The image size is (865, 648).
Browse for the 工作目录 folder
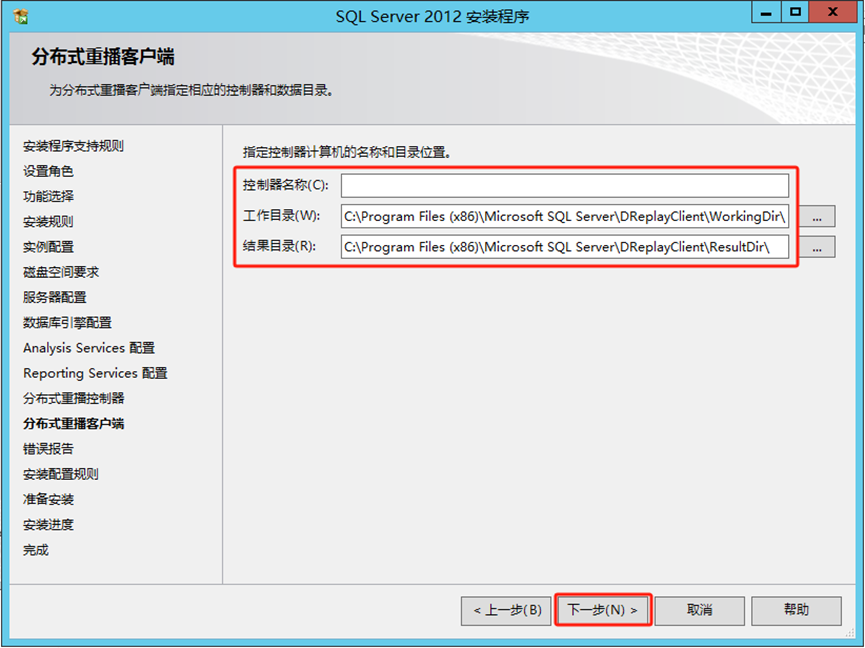817,217
